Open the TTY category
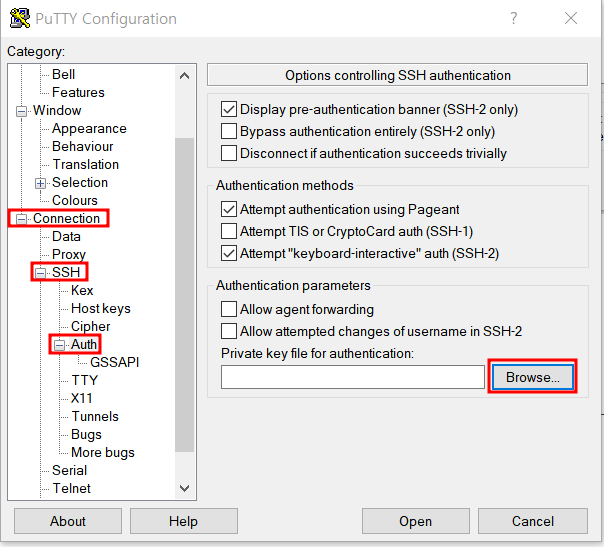Image resolution: width=604 pixels, height=547 pixels. [85, 381]
